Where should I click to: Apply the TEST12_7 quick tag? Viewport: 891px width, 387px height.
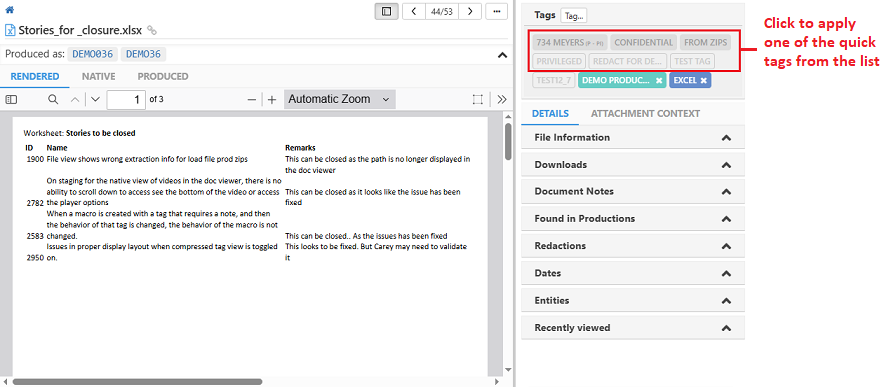(x=554, y=80)
